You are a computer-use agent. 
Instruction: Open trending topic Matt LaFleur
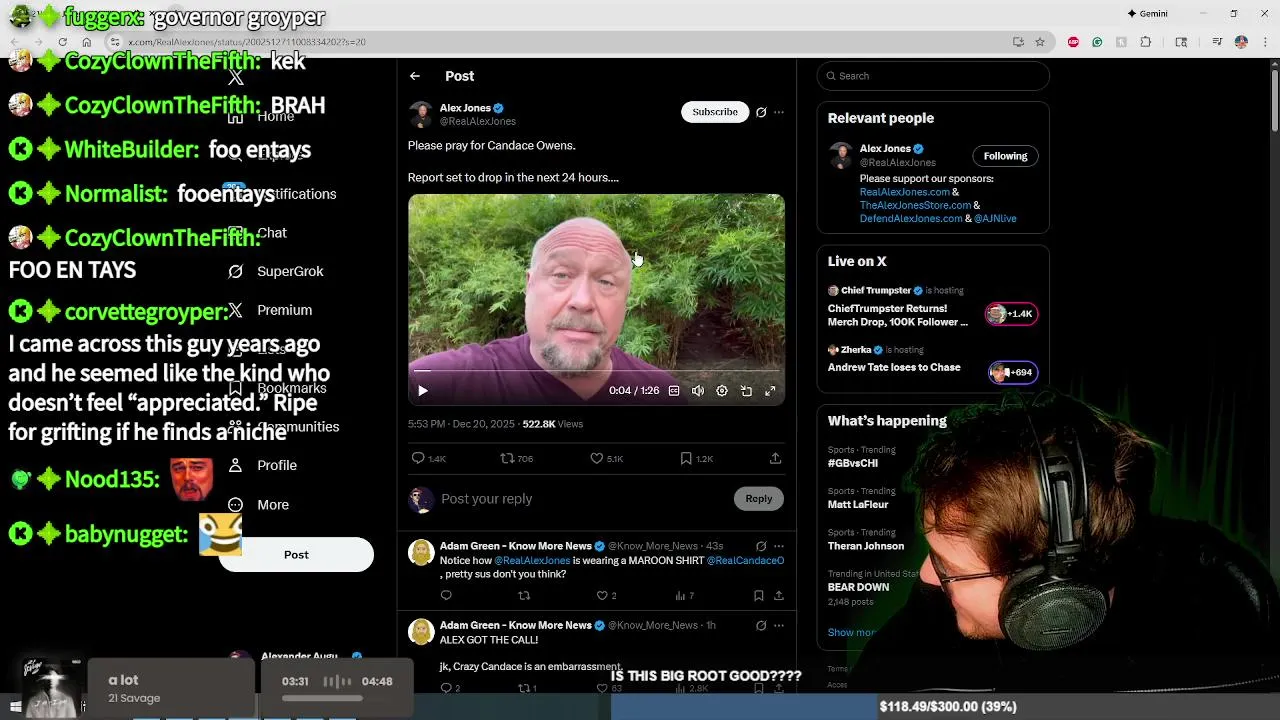click(x=858, y=505)
